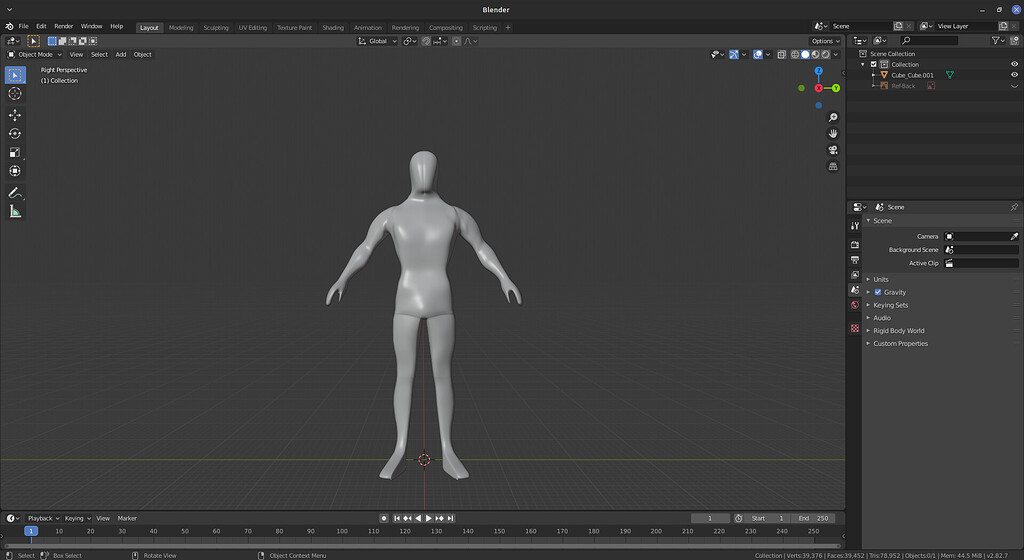Toggle the show gizmo button
Screen dimensions: 1024x560
[x=734, y=55]
